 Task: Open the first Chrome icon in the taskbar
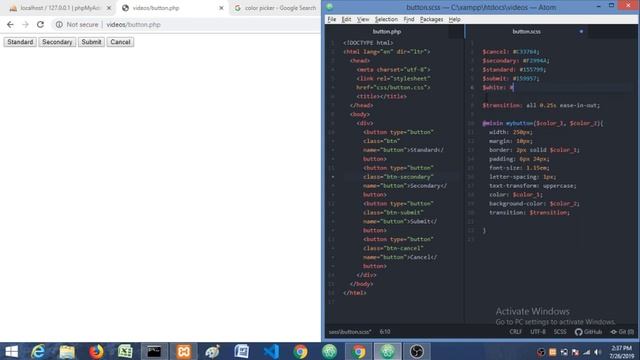pyautogui.click(x=300, y=351)
